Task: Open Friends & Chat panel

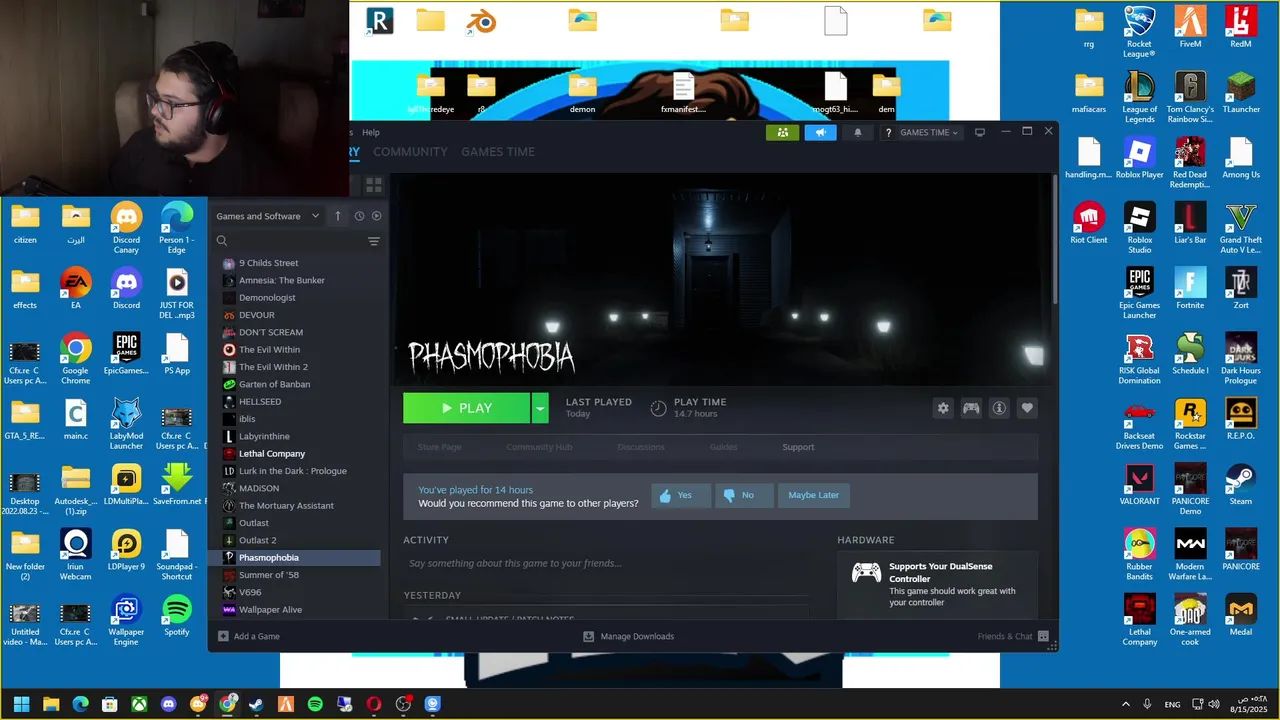Action: (x=1013, y=637)
